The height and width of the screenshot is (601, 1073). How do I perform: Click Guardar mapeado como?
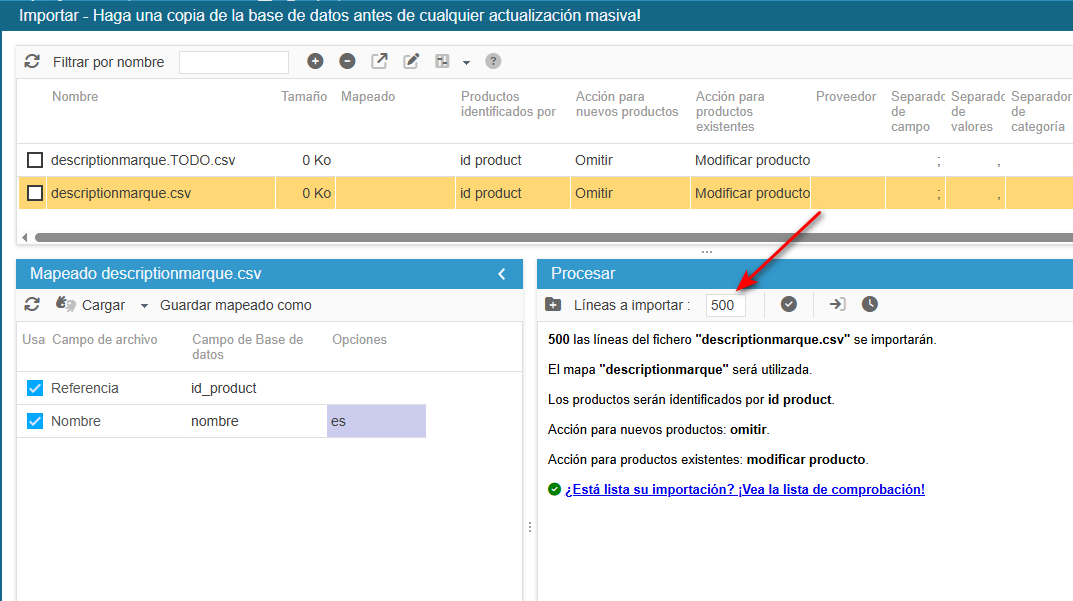tap(236, 305)
